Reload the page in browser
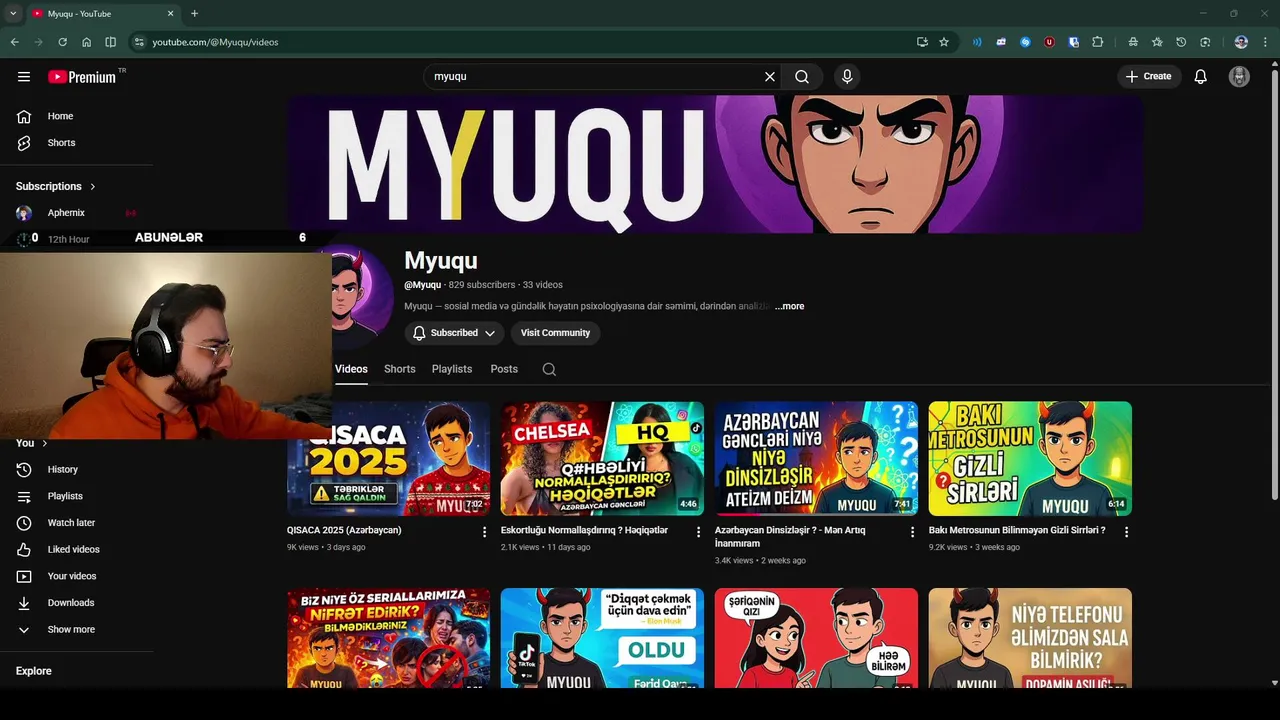This screenshot has height=720, width=1280. click(x=62, y=42)
